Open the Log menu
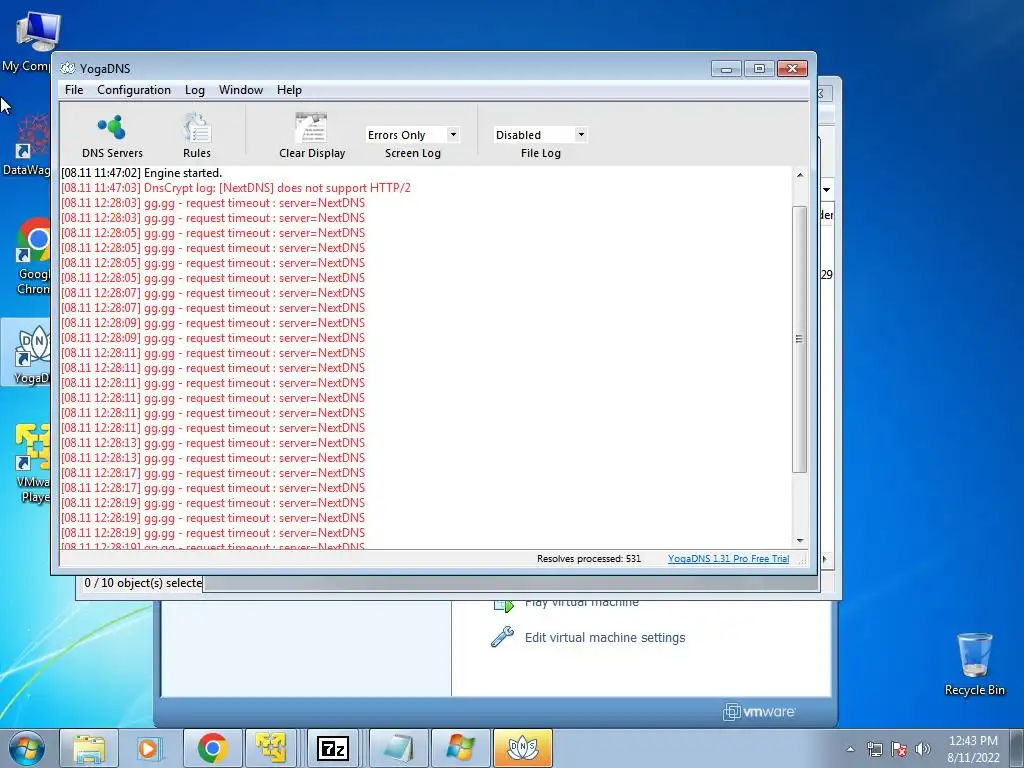The height and width of the screenshot is (768, 1024). coord(195,90)
